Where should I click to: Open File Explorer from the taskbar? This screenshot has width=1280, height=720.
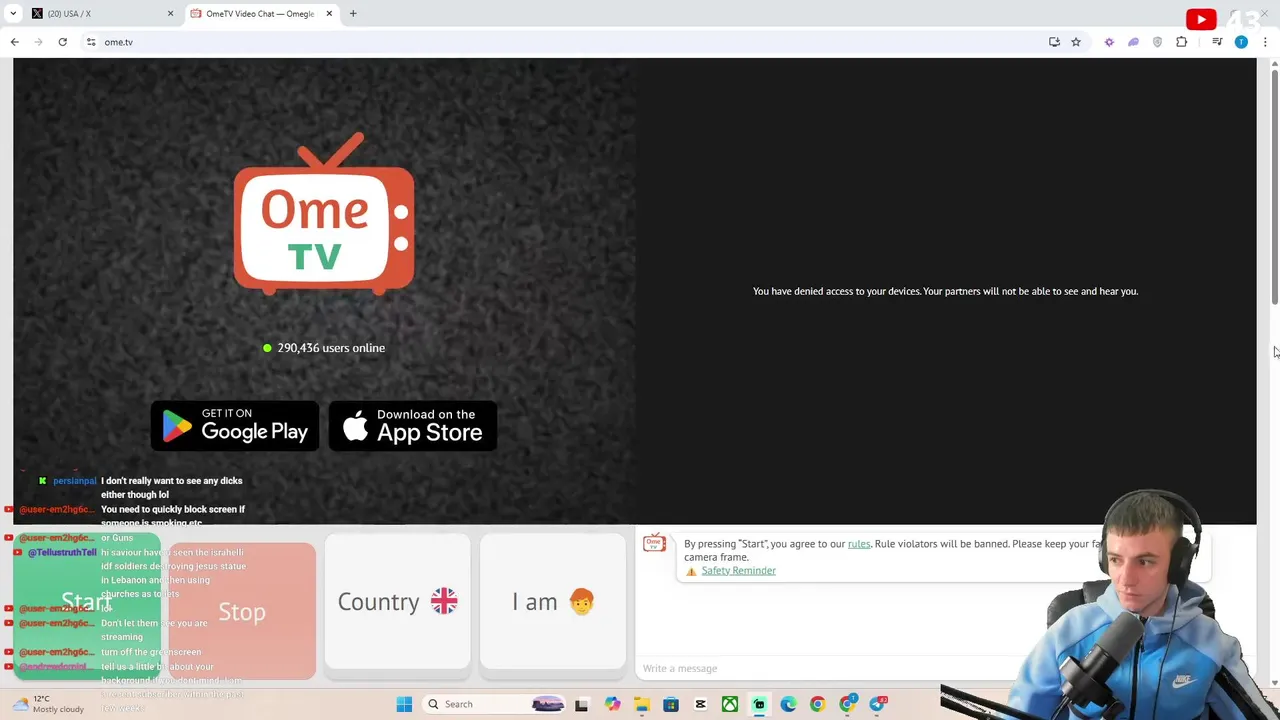pos(641,704)
